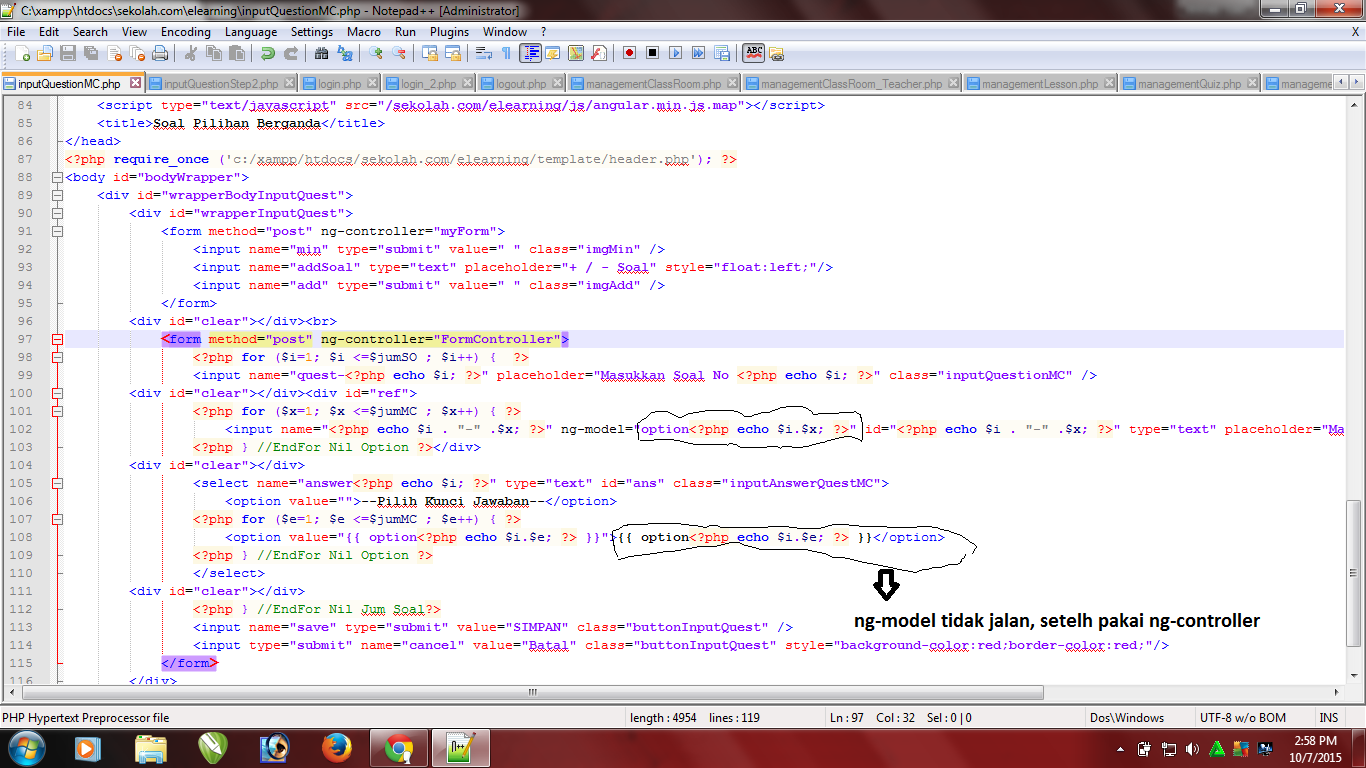
Task: Toggle INS insert mode in status bar
Action: tap(1329, 717)
